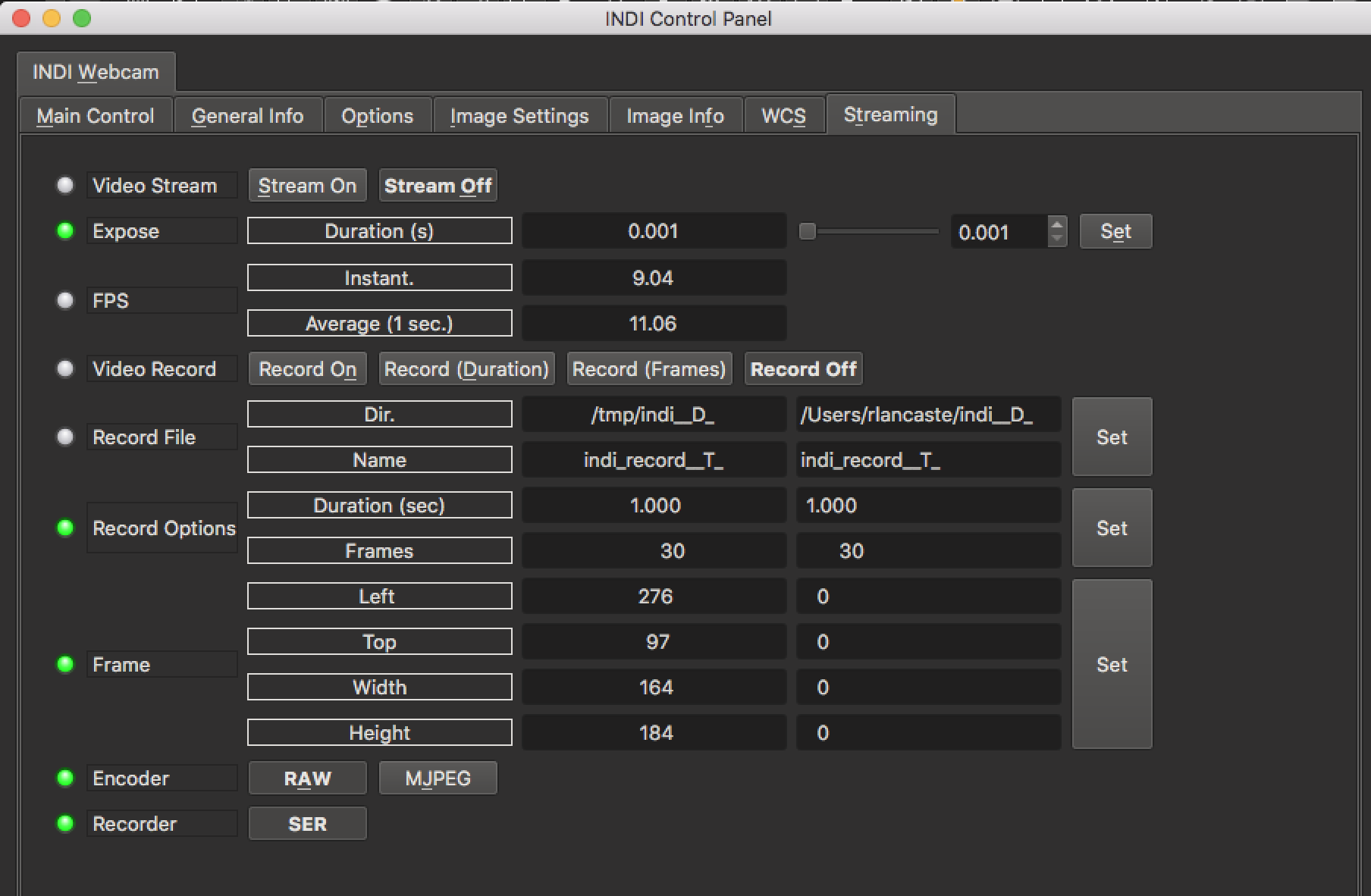This screenshot has width=1371, height=896.
Task: Click the frame Width value 164
Action: pyautogui.click(x=654, y=688)
